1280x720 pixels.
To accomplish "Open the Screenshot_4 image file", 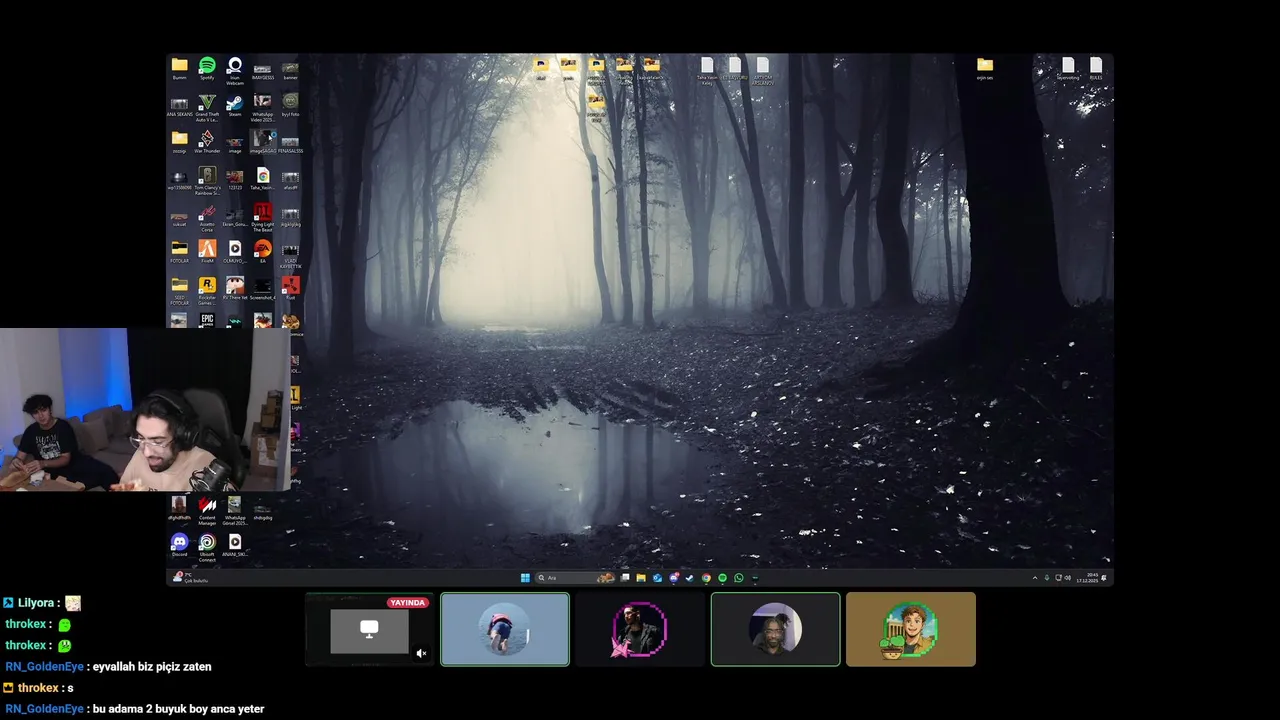I will [262, 289].
